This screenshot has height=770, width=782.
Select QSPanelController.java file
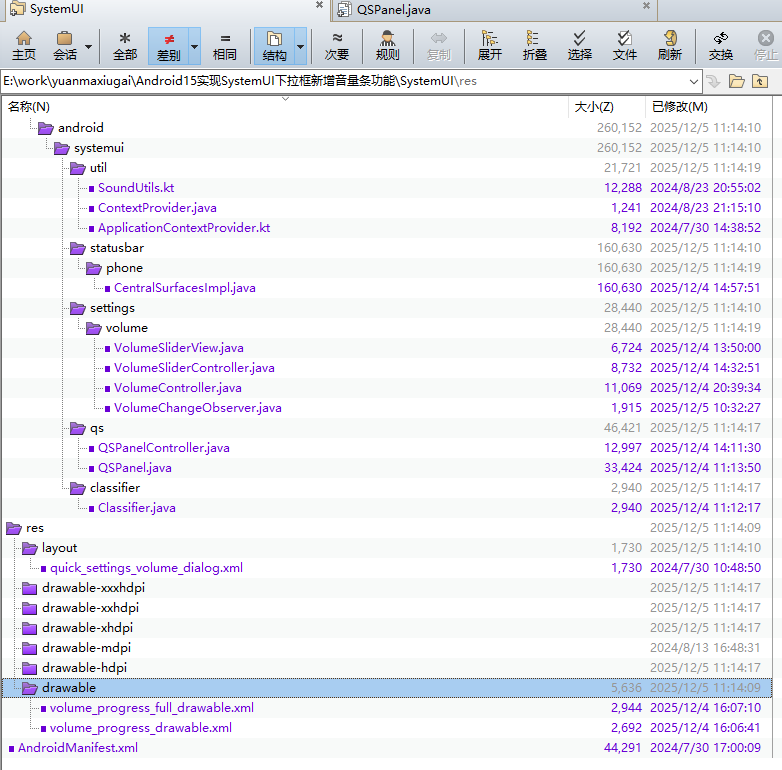tap(164, 448)
